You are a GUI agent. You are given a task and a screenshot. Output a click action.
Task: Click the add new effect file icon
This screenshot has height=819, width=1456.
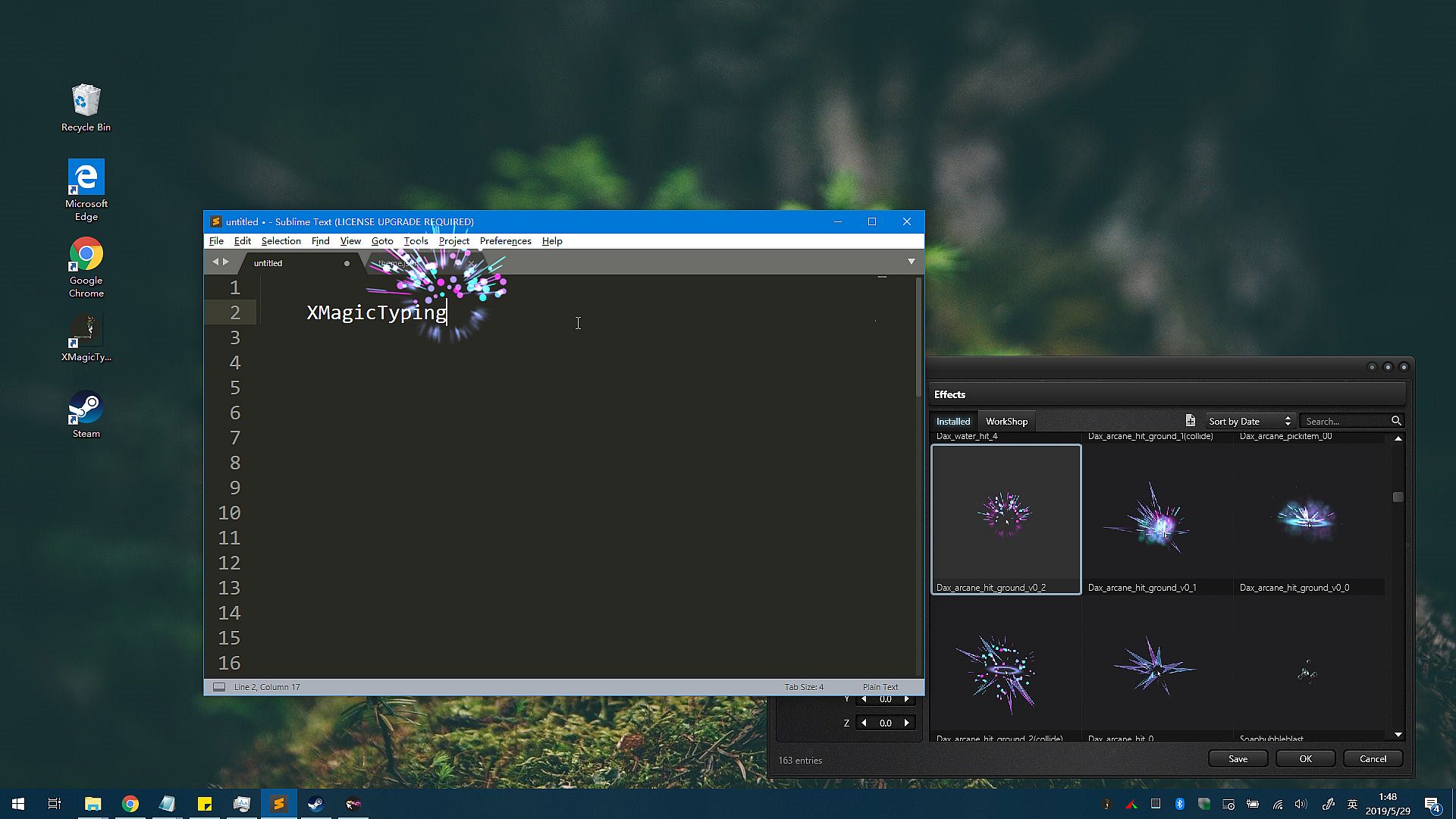tap(1190, 421)
